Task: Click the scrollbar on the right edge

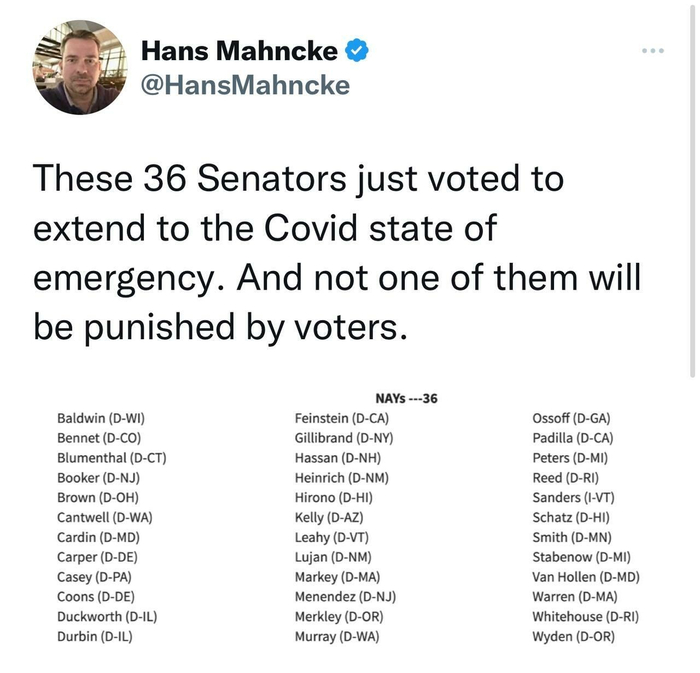Action: (693, 190)
